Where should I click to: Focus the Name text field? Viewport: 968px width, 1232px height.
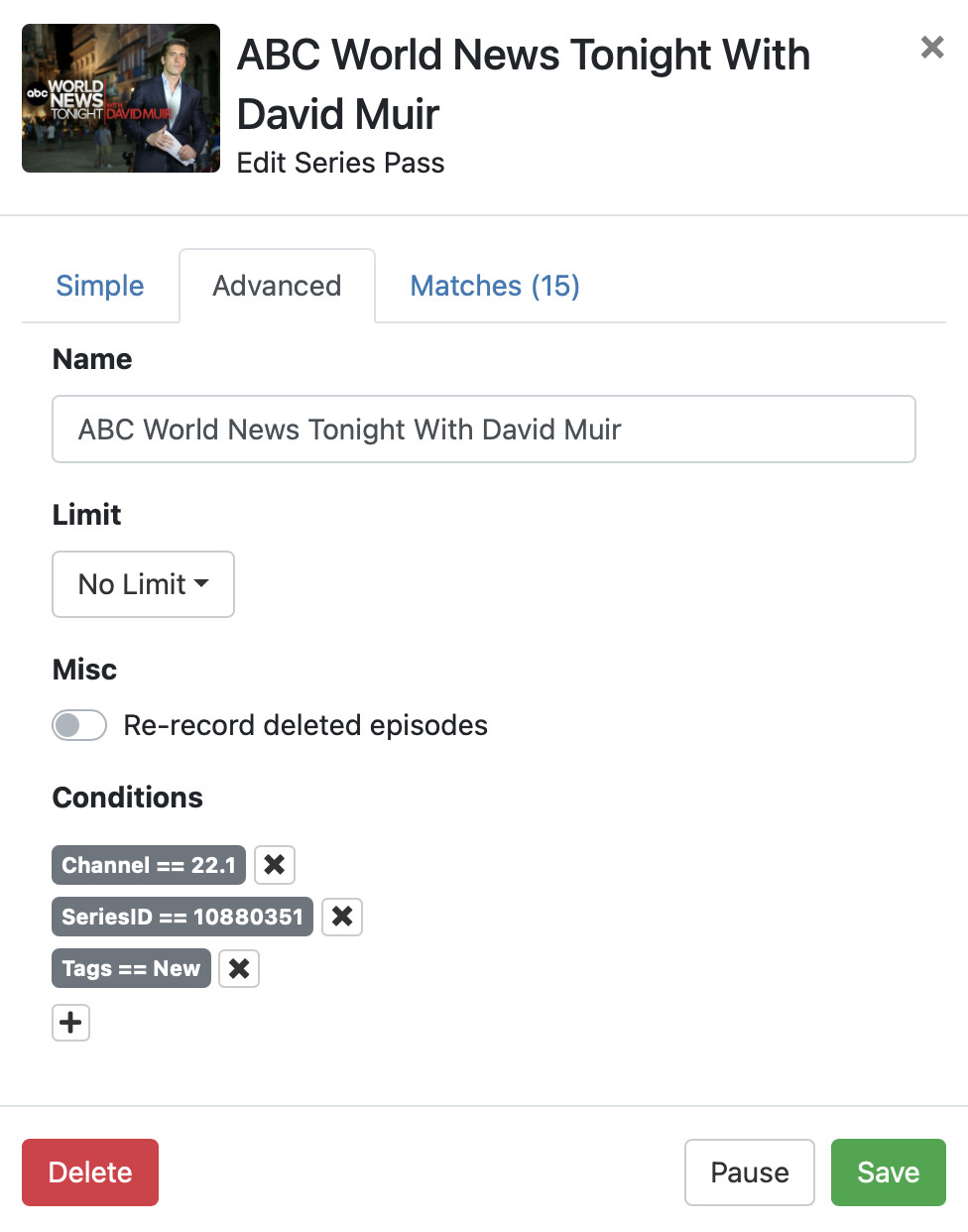tap(483, 430)
